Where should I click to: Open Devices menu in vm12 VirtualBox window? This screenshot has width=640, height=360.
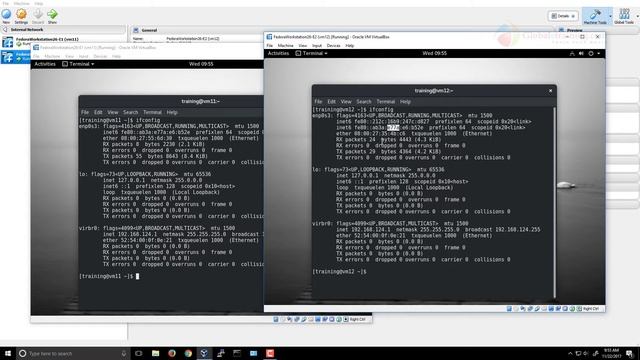333,46
